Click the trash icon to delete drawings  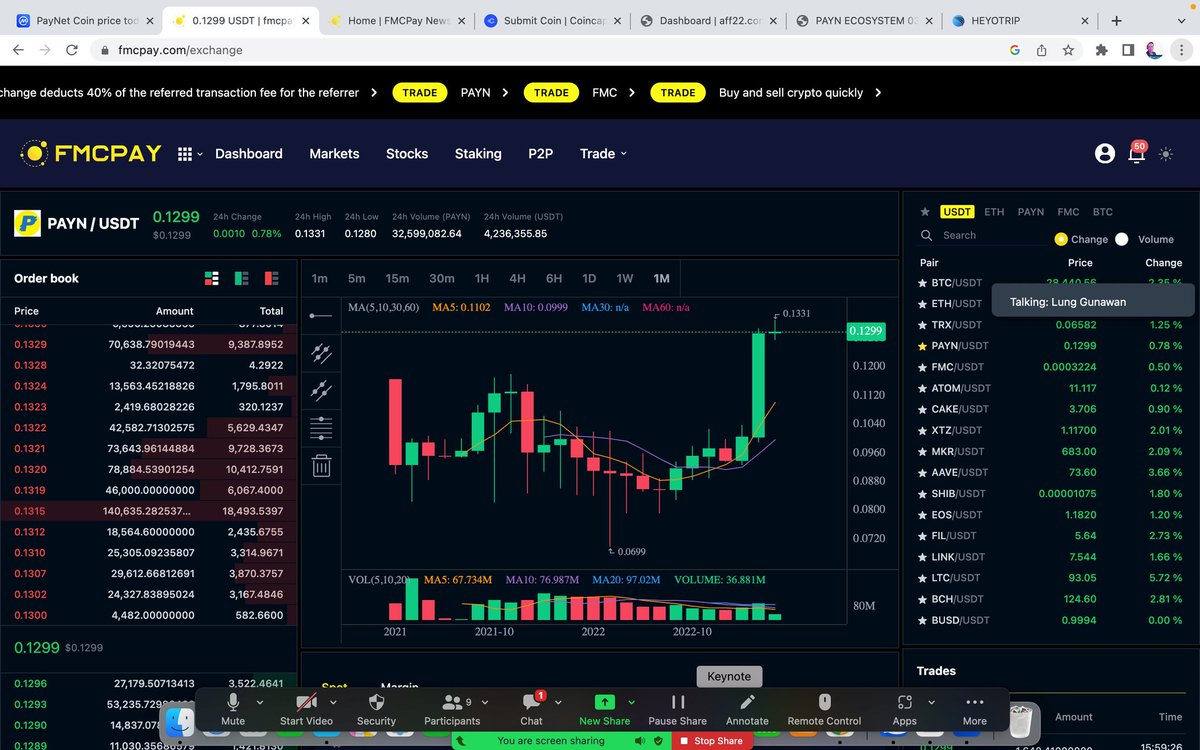tap(321, 465)
